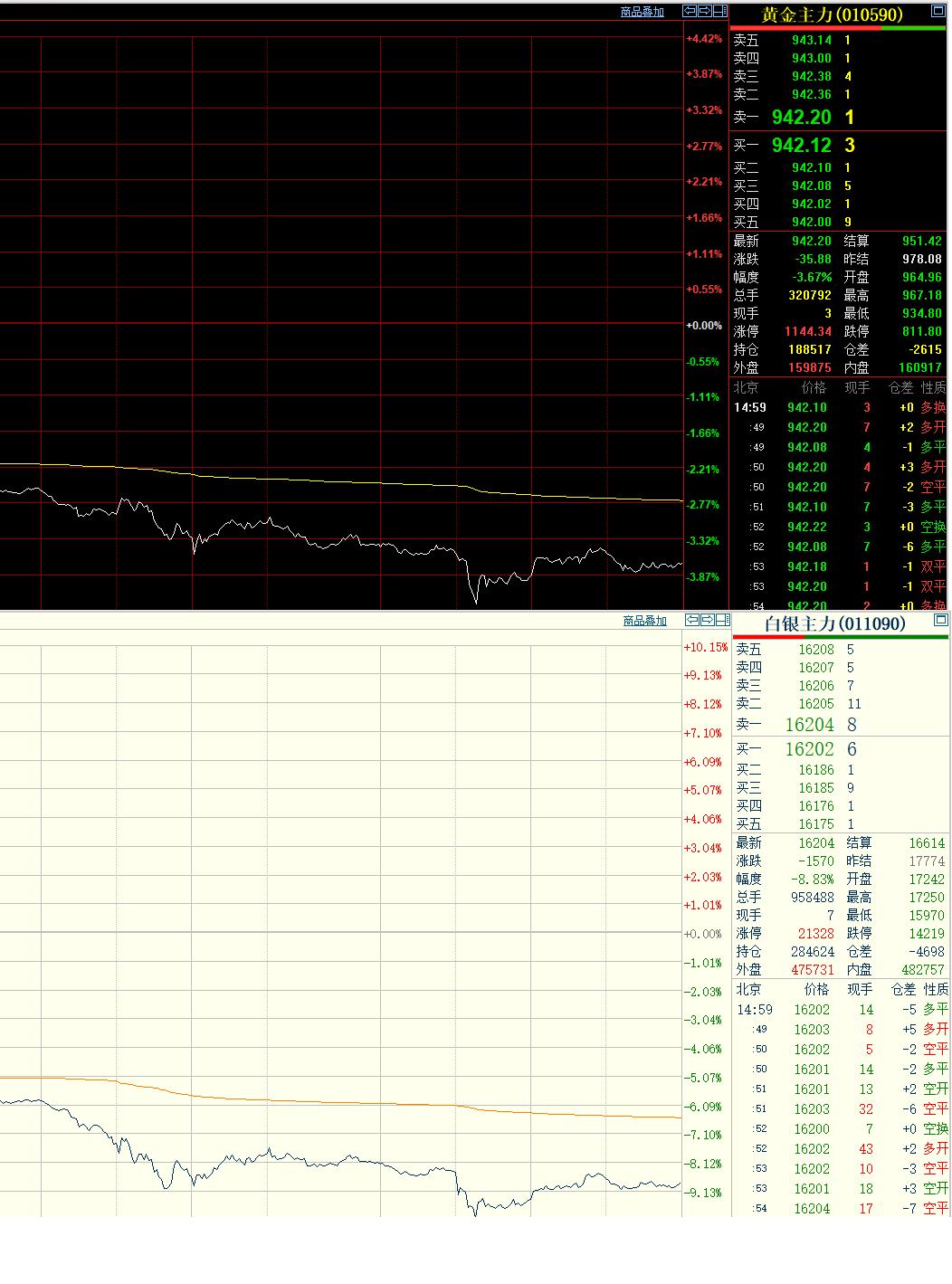
Task: Open 商品叠加 link above the silver chart
Action: [645, 621]
